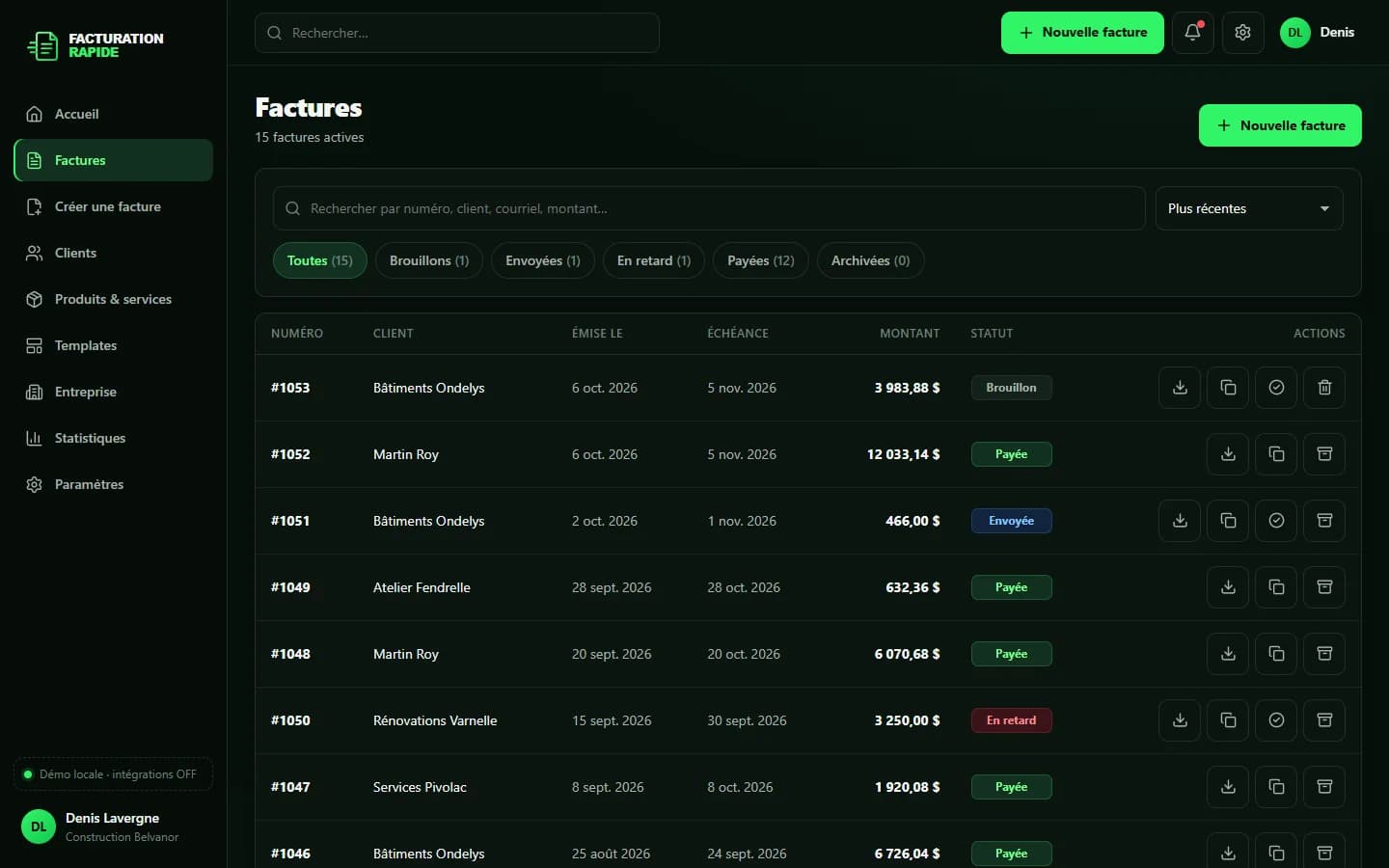1389x868 pixels.
Task: Download invoice #1052
Action: (x=1228, y=454)
